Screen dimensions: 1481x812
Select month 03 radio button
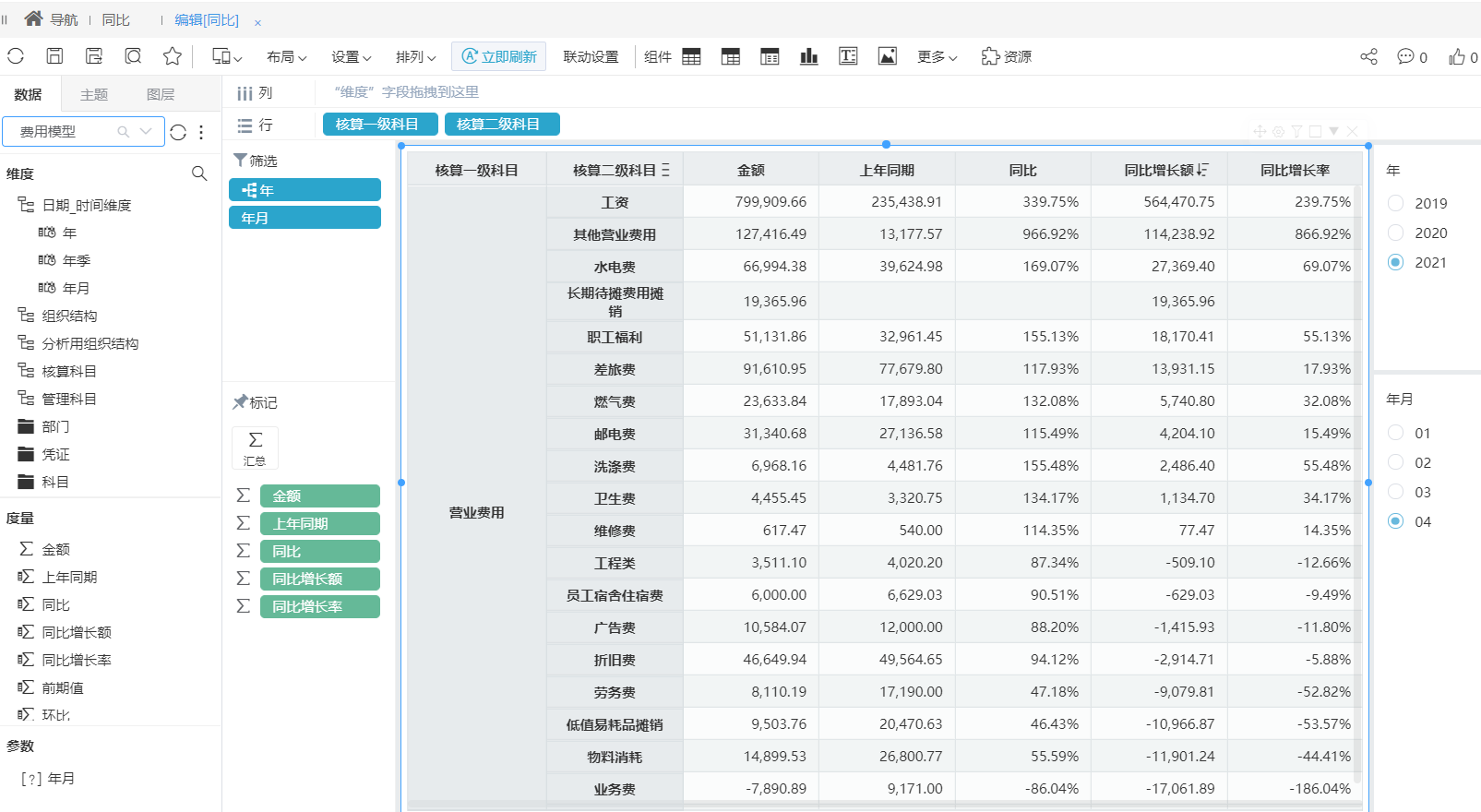tap(1395, 492)
